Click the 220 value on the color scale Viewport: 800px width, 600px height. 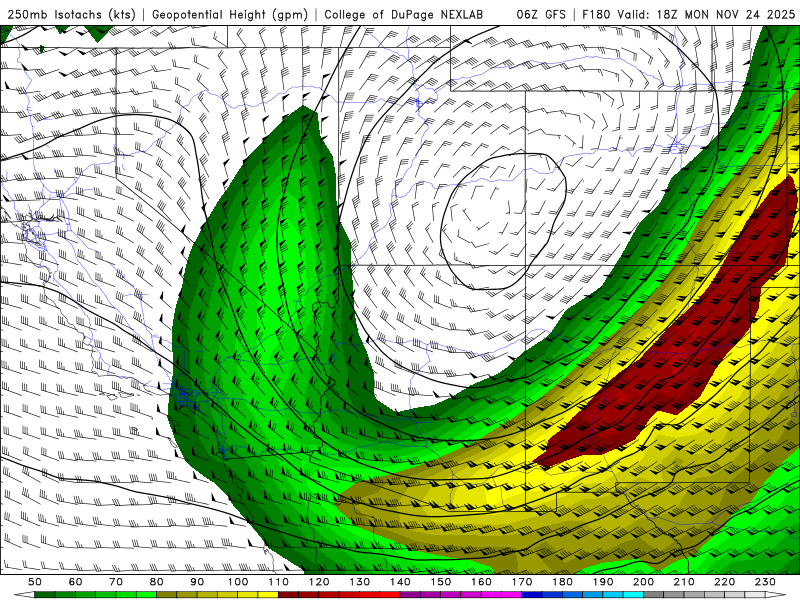(x=724, y=582)
